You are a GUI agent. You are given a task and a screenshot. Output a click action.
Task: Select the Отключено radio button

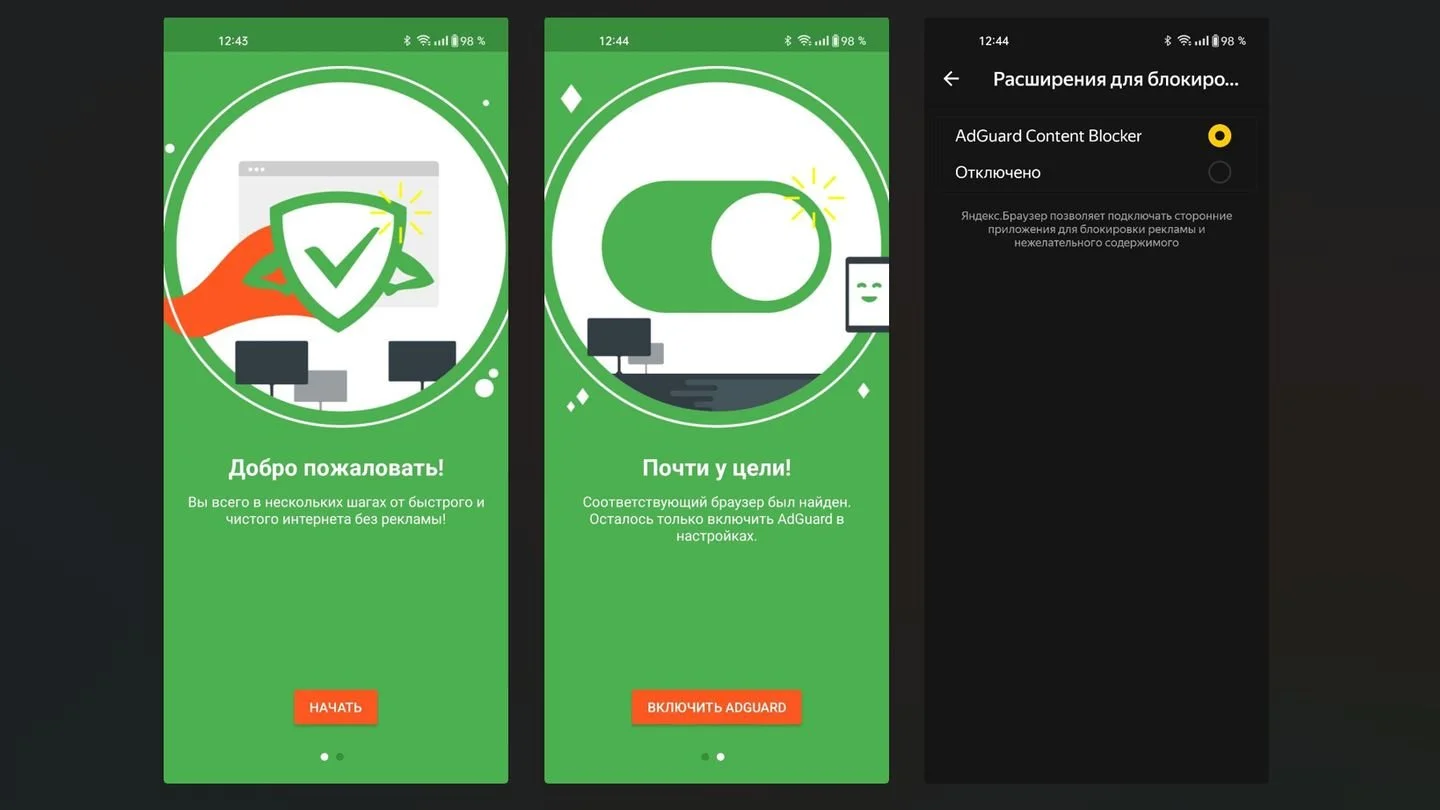point(1219,172)
